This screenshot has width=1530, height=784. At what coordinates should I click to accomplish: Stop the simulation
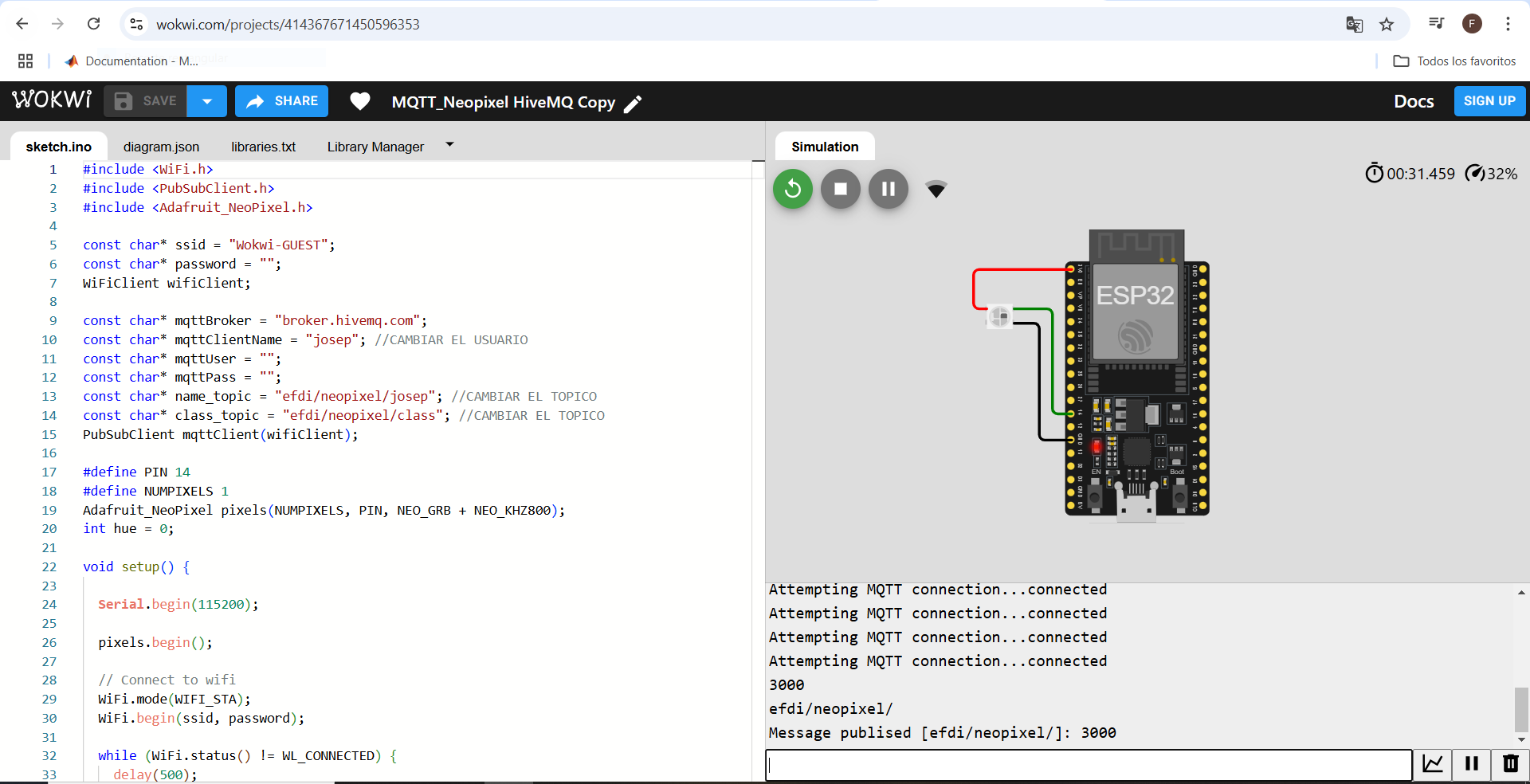tap(841, 189)
